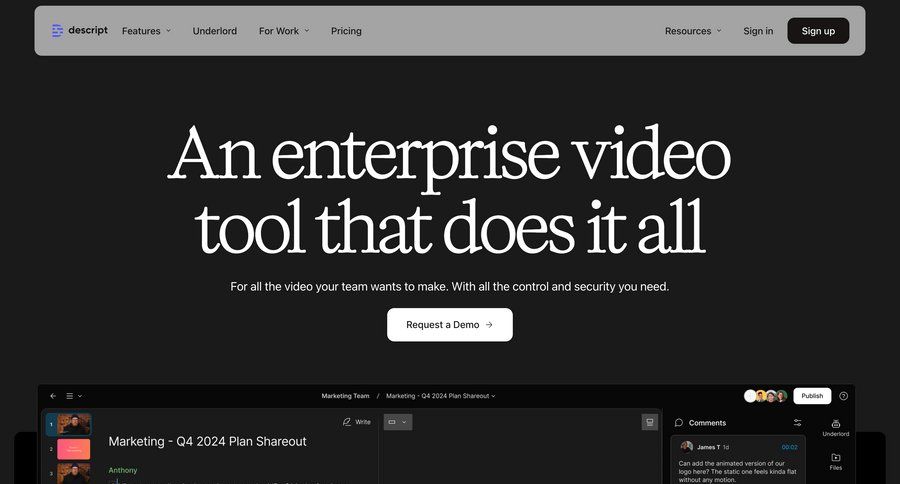
Task: Open the Files sidebar panel
Action: click(836, 462)
